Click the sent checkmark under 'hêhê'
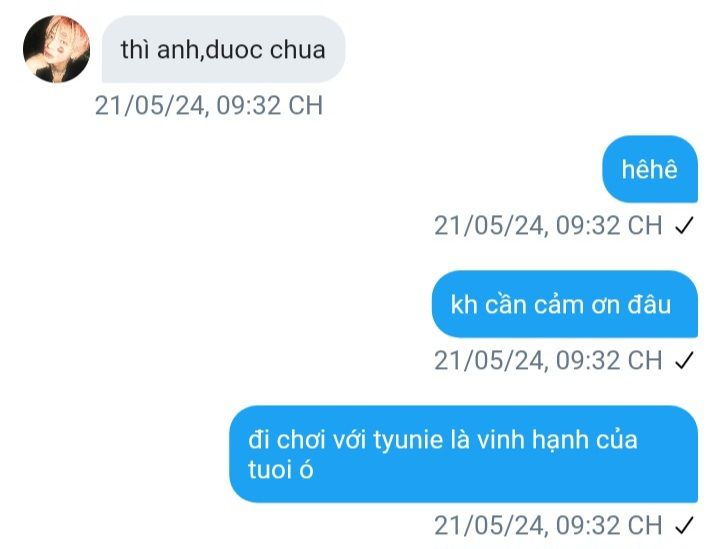720x549 pixels. (x=684, y=225)
